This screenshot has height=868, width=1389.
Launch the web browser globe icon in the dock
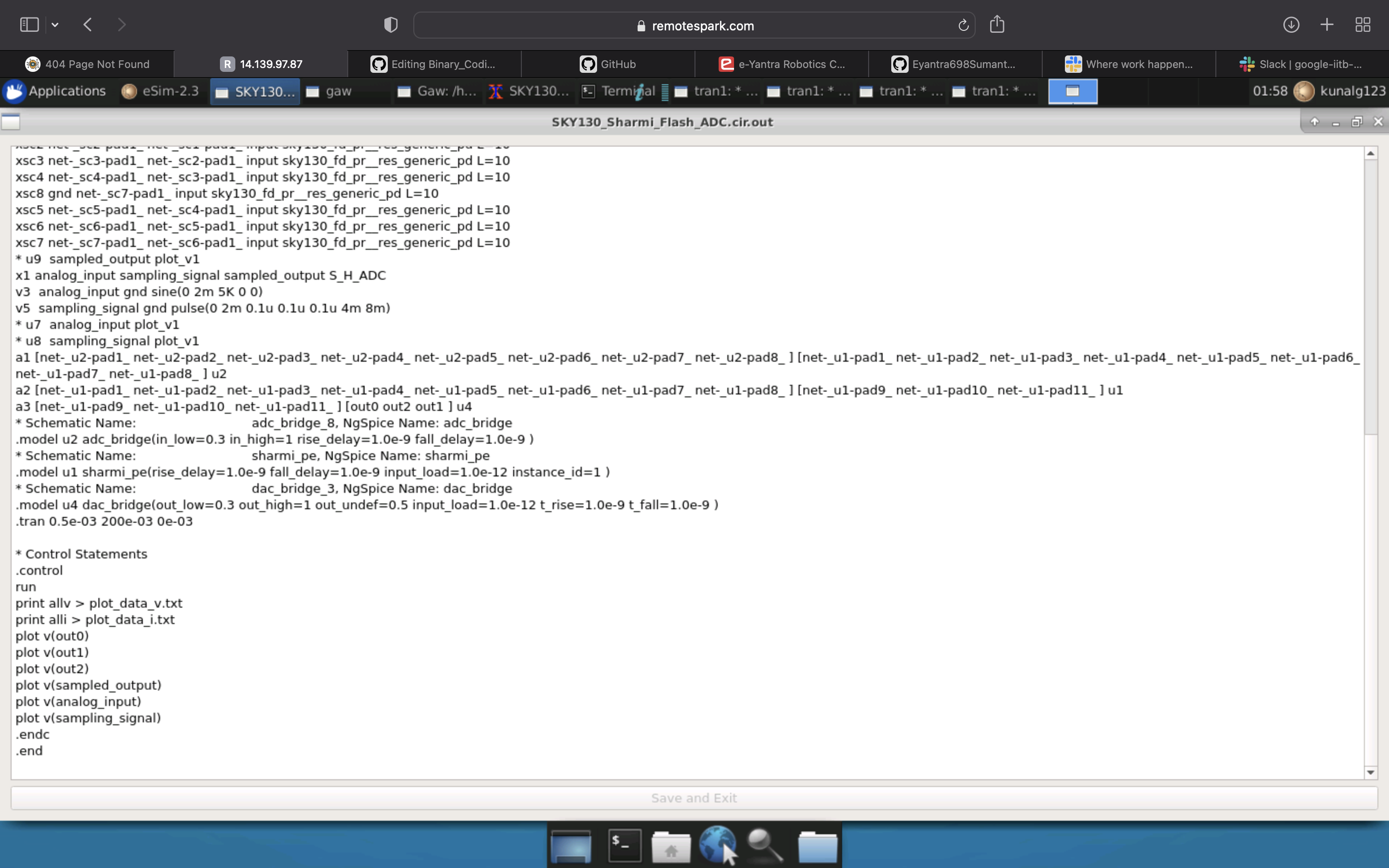(718, 845)
